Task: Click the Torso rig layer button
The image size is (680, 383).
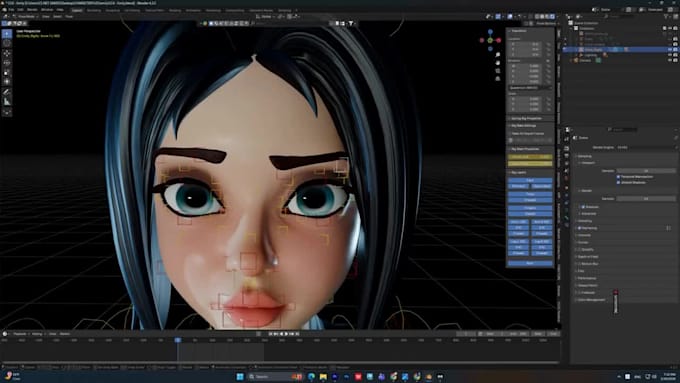Action: [x=530, y=194]
